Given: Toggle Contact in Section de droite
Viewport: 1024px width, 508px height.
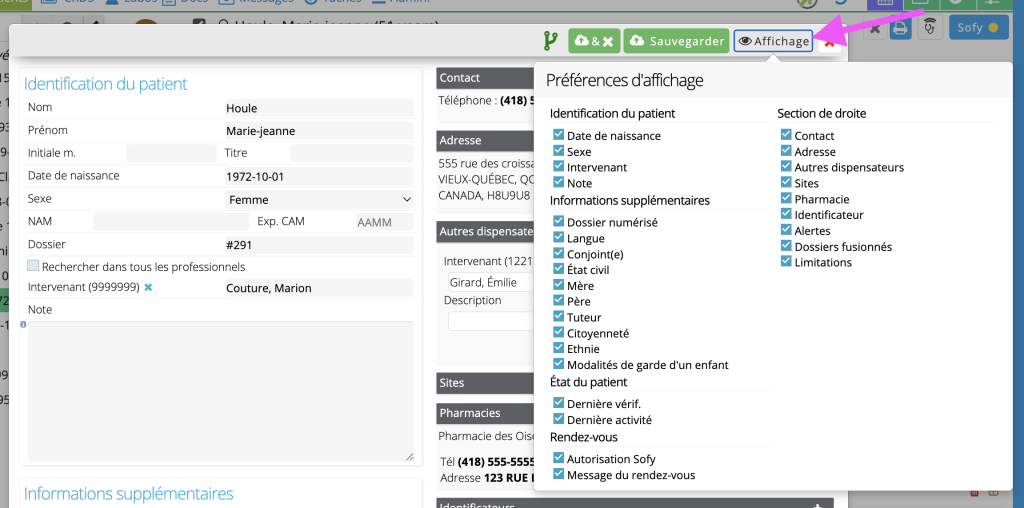Looking at the screenshot, I should click(x=786, y=135).
